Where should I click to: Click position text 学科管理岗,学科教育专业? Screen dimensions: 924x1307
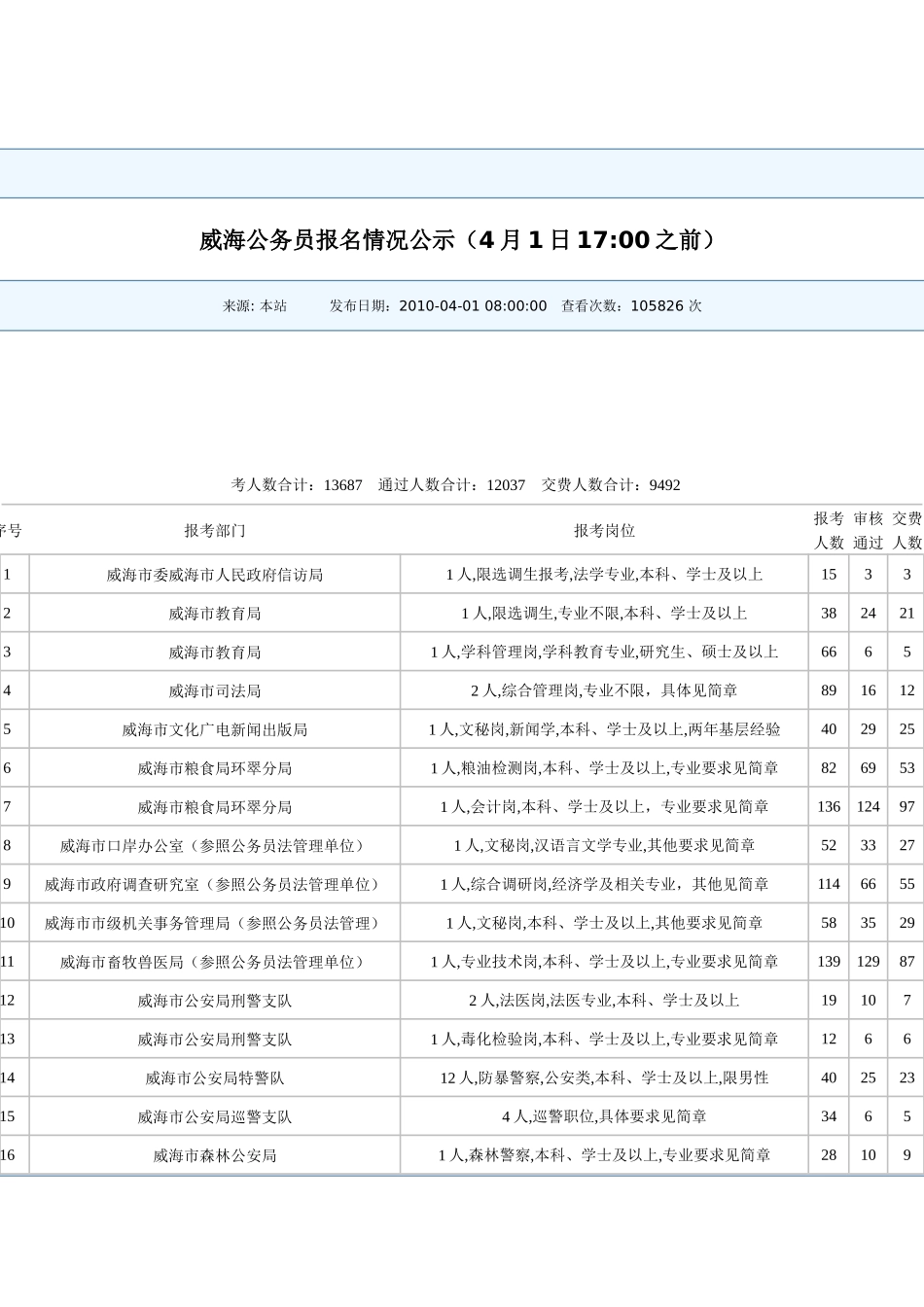pyautogui.click(x=550, y=652)
